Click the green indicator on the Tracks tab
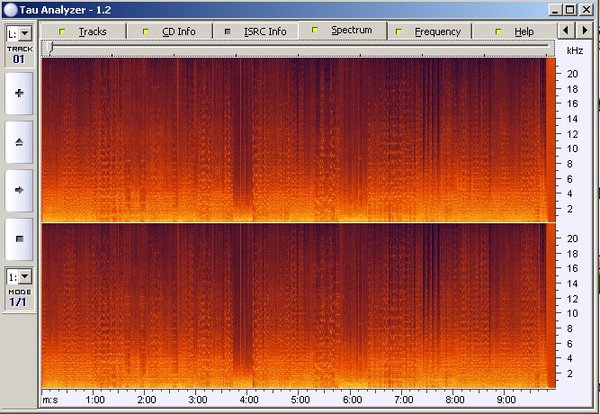This screenshot has height=414, width=600. (x=62, y=31)
